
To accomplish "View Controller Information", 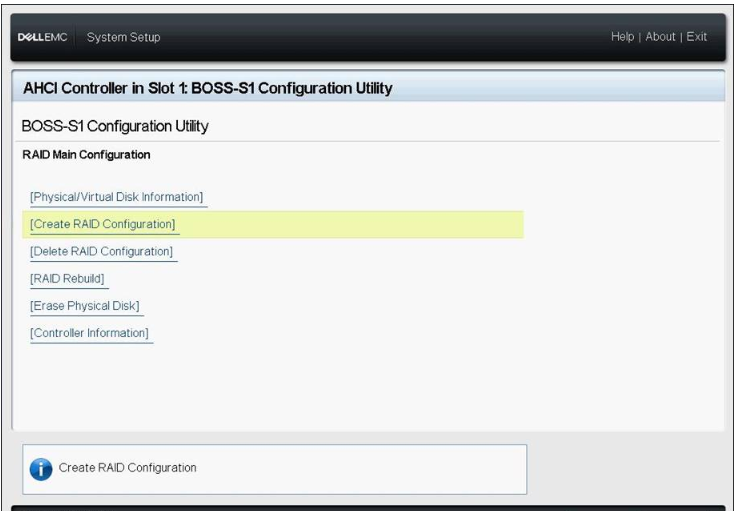I will [x=89, y=333].
